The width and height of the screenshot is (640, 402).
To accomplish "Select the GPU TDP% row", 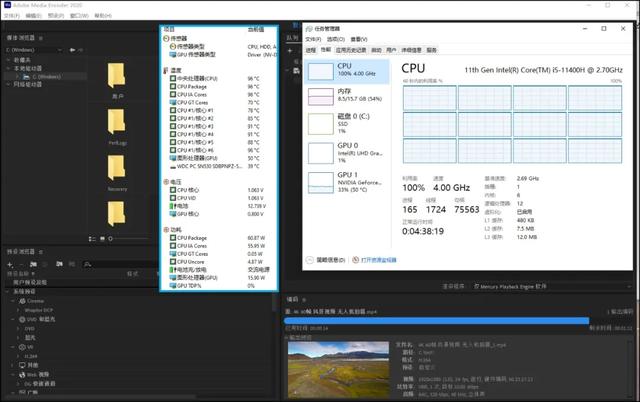I will pyautogui.click(x=218, y=286).
